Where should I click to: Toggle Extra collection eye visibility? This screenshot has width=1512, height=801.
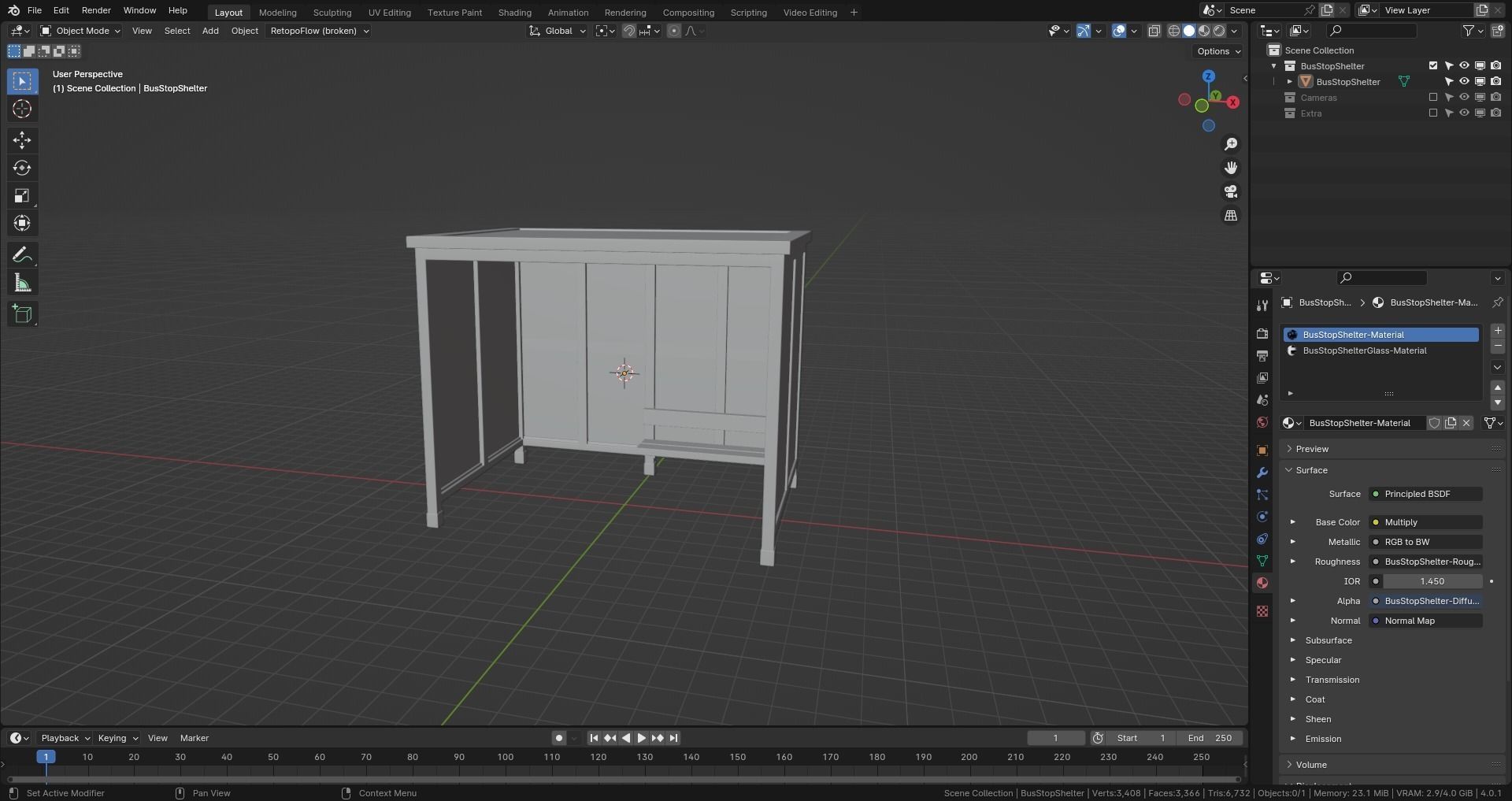click(x=1464, y=113)
